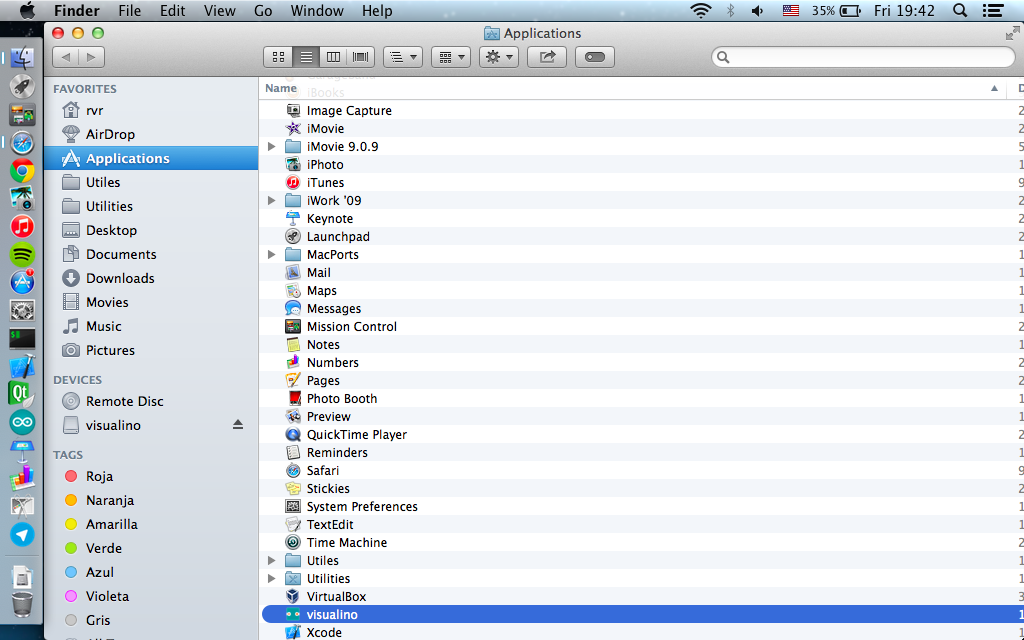Open Notification Center icon

993,10
